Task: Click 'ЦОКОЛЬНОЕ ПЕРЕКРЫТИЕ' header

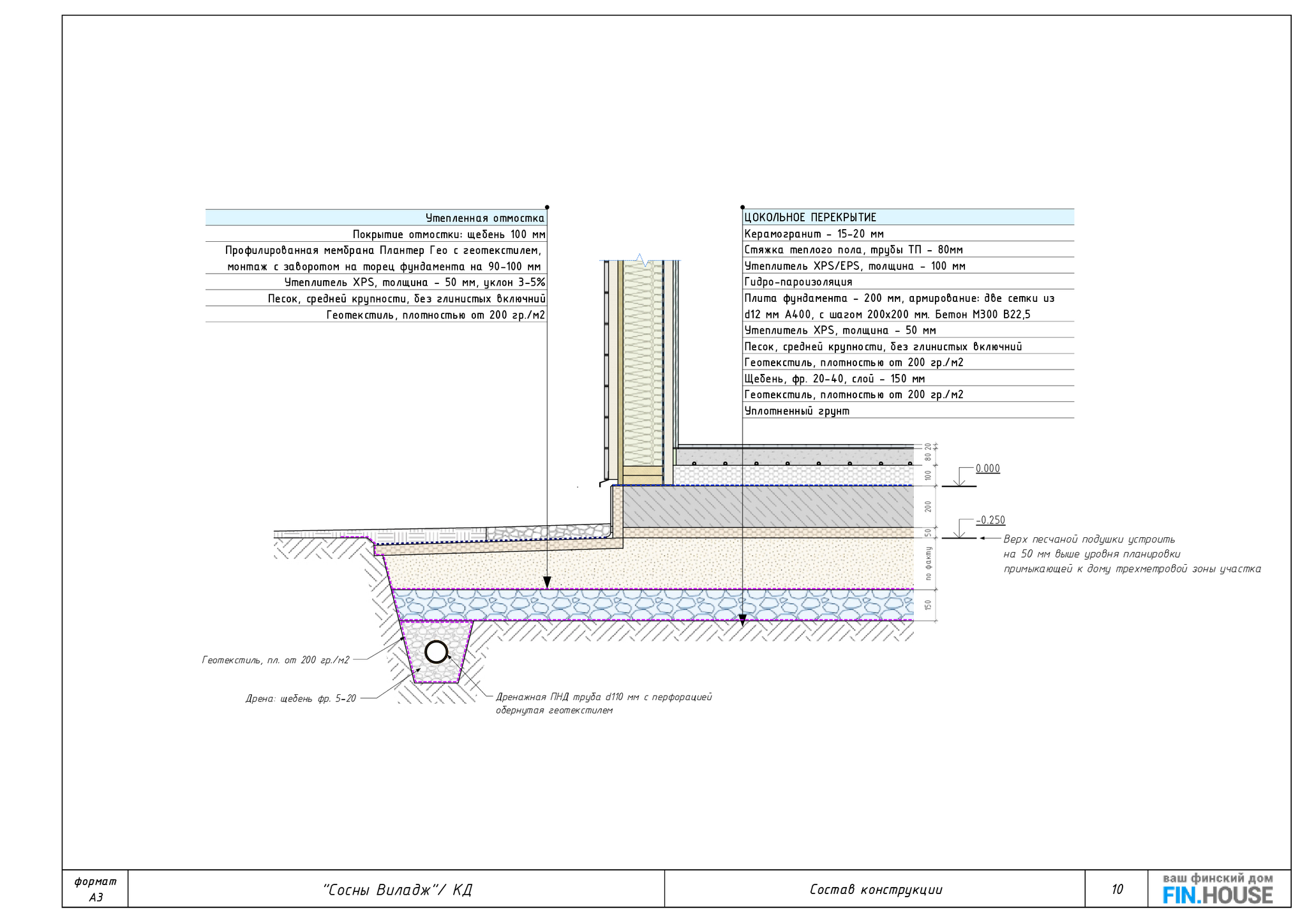Action: [x=908, y=217]
